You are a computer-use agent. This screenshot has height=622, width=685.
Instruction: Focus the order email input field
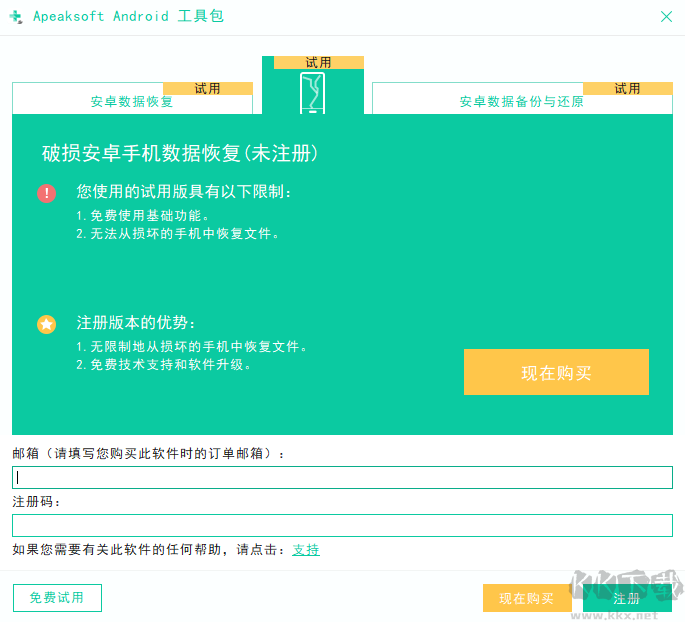pyautogui.click(x=342, y=477)
